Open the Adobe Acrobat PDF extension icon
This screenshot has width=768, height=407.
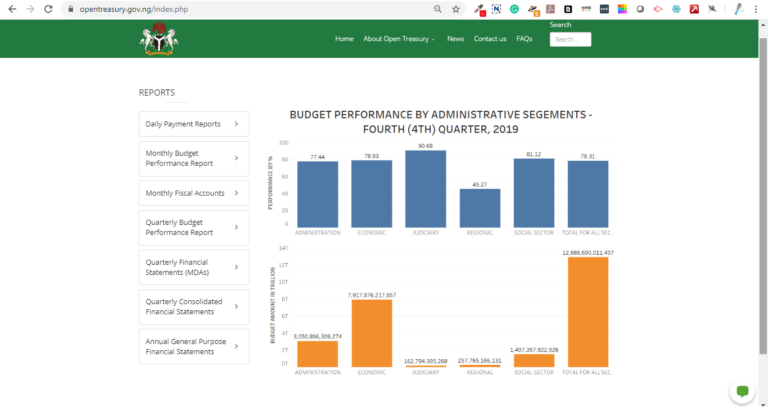point(551,9)
